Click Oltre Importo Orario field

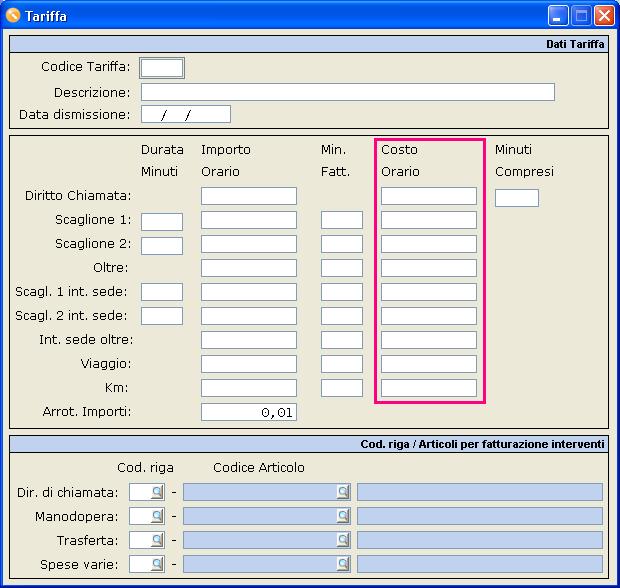pyautogui.click(x=249, y=268)
